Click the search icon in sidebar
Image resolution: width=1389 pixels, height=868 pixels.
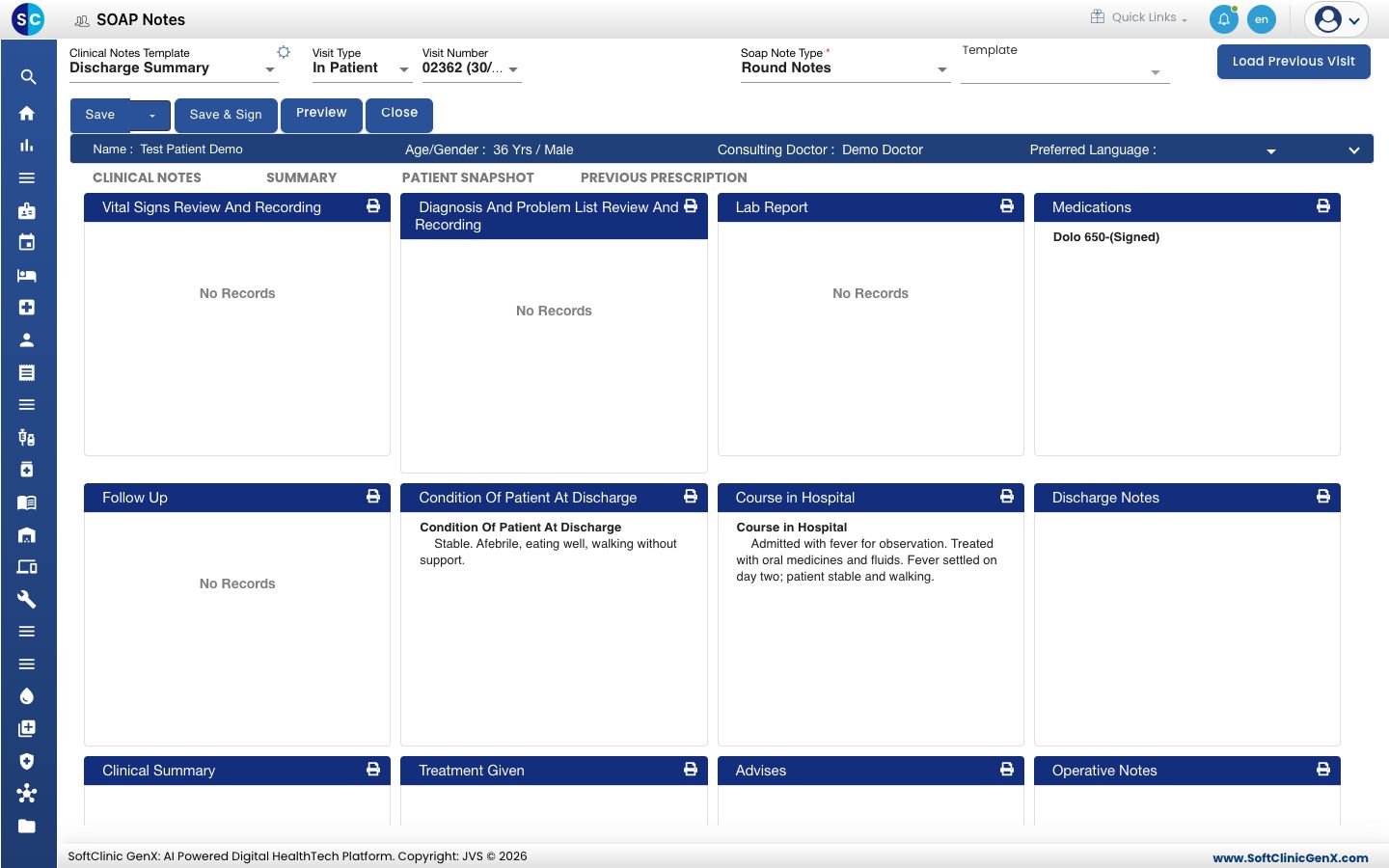[x=28, y=77]
